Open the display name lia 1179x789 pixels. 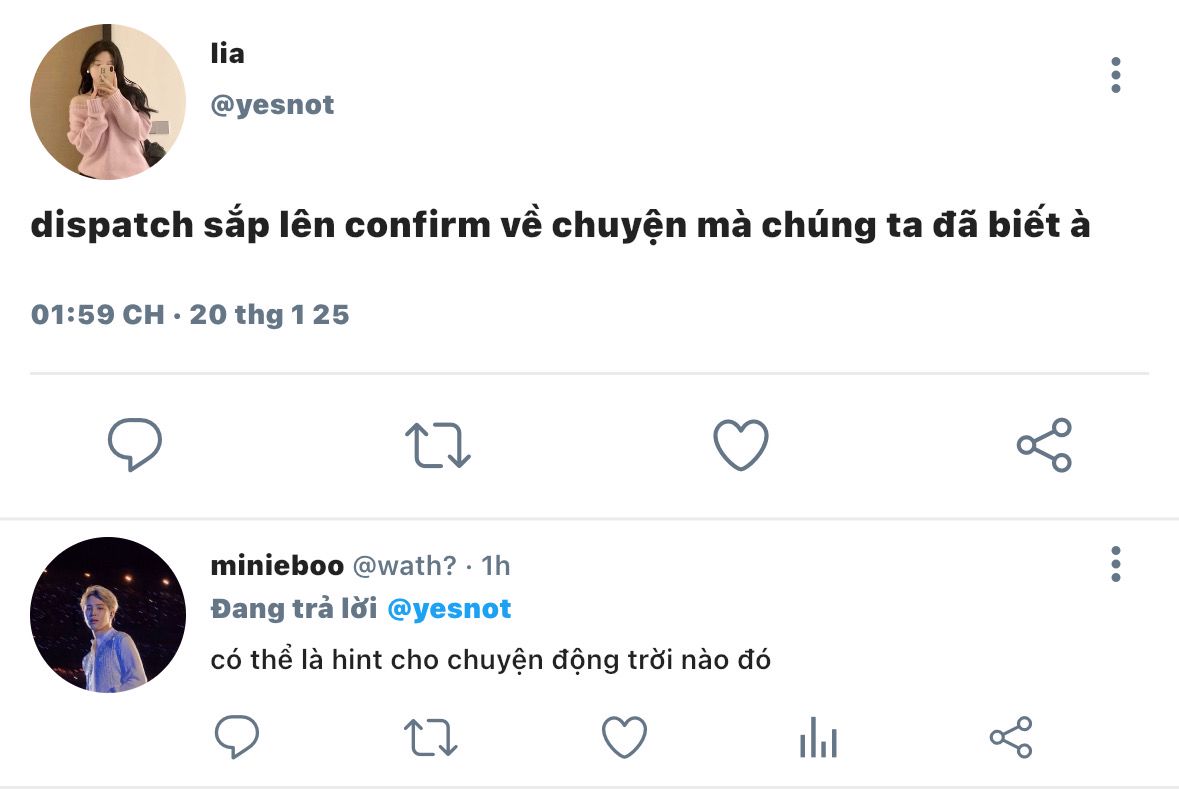(227, 53)
